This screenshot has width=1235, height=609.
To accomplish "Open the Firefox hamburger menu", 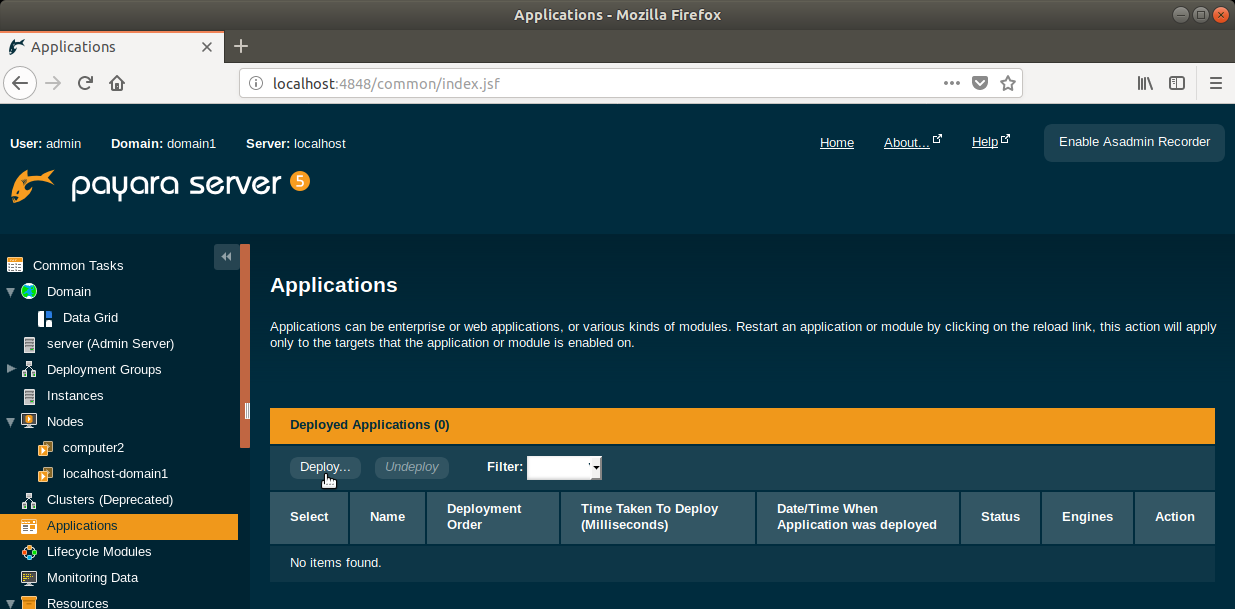I will point(1216,83).
